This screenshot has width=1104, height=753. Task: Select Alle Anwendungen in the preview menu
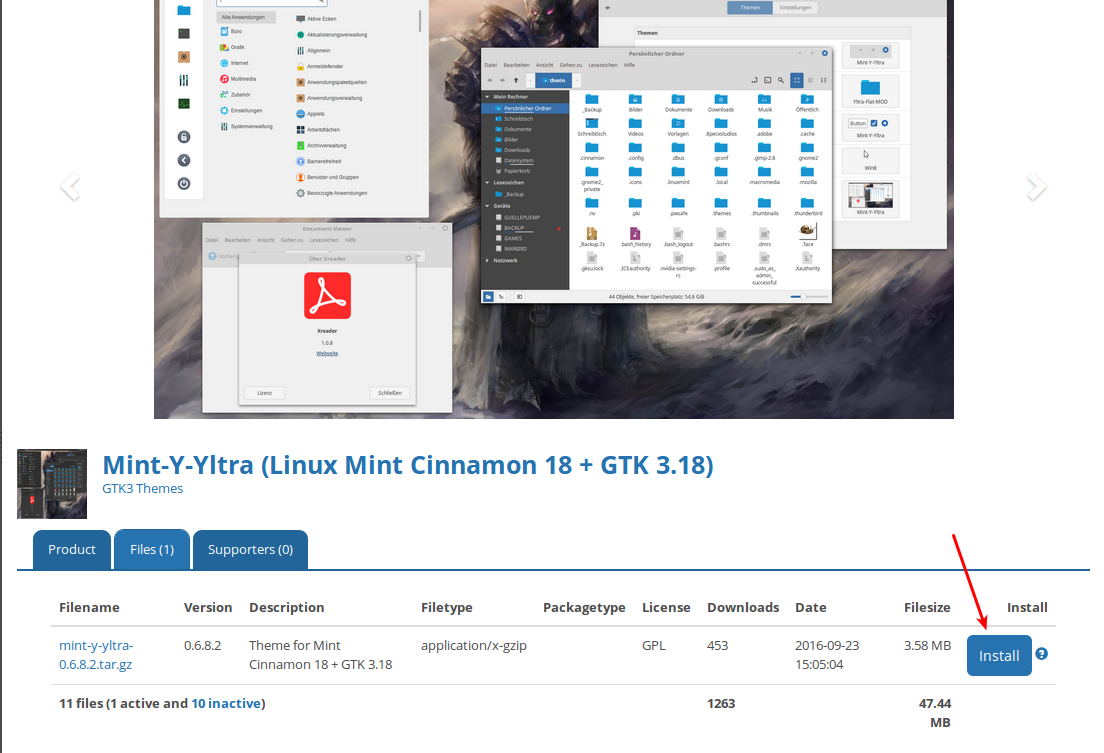(244, 17)
